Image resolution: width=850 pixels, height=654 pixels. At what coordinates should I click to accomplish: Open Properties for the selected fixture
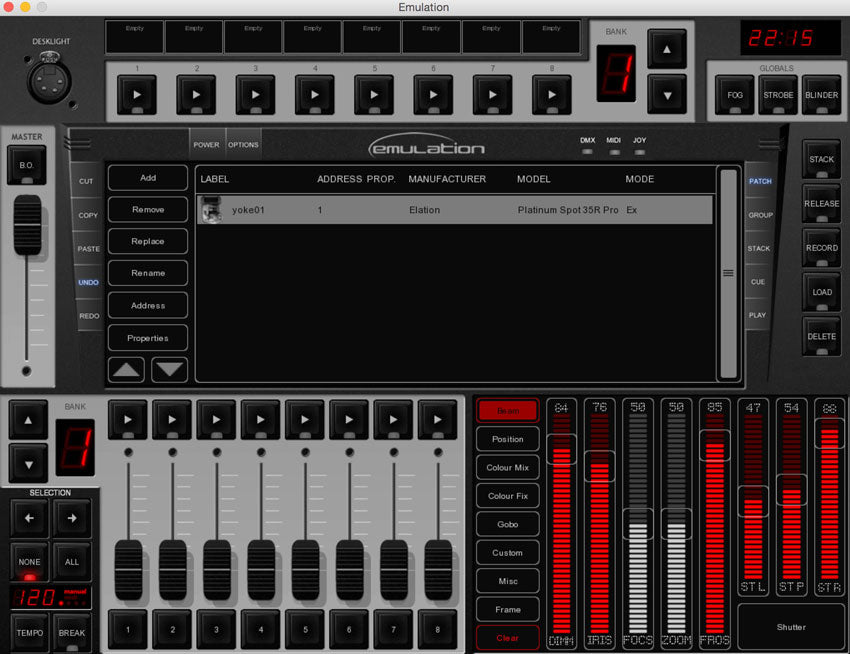(147, 337)
